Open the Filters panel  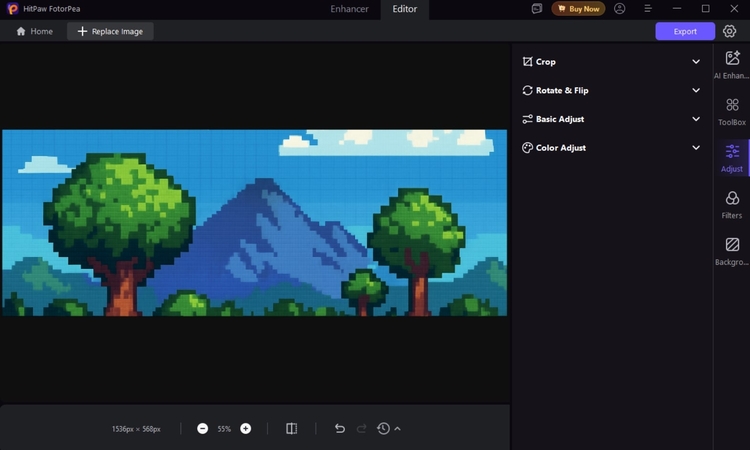click(732, 205)
